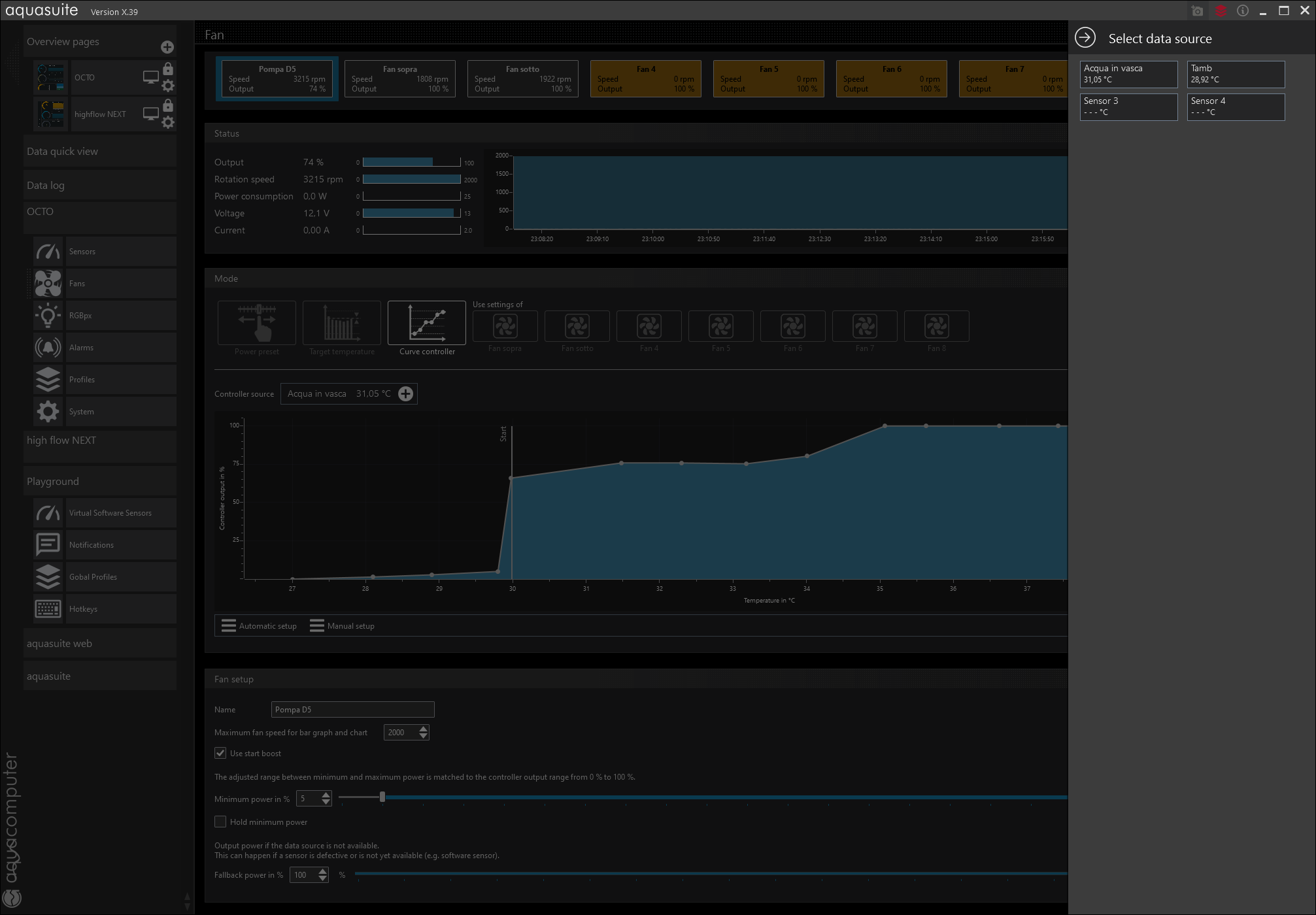Open Virtual Software Sensors icon

click(48, 513)
